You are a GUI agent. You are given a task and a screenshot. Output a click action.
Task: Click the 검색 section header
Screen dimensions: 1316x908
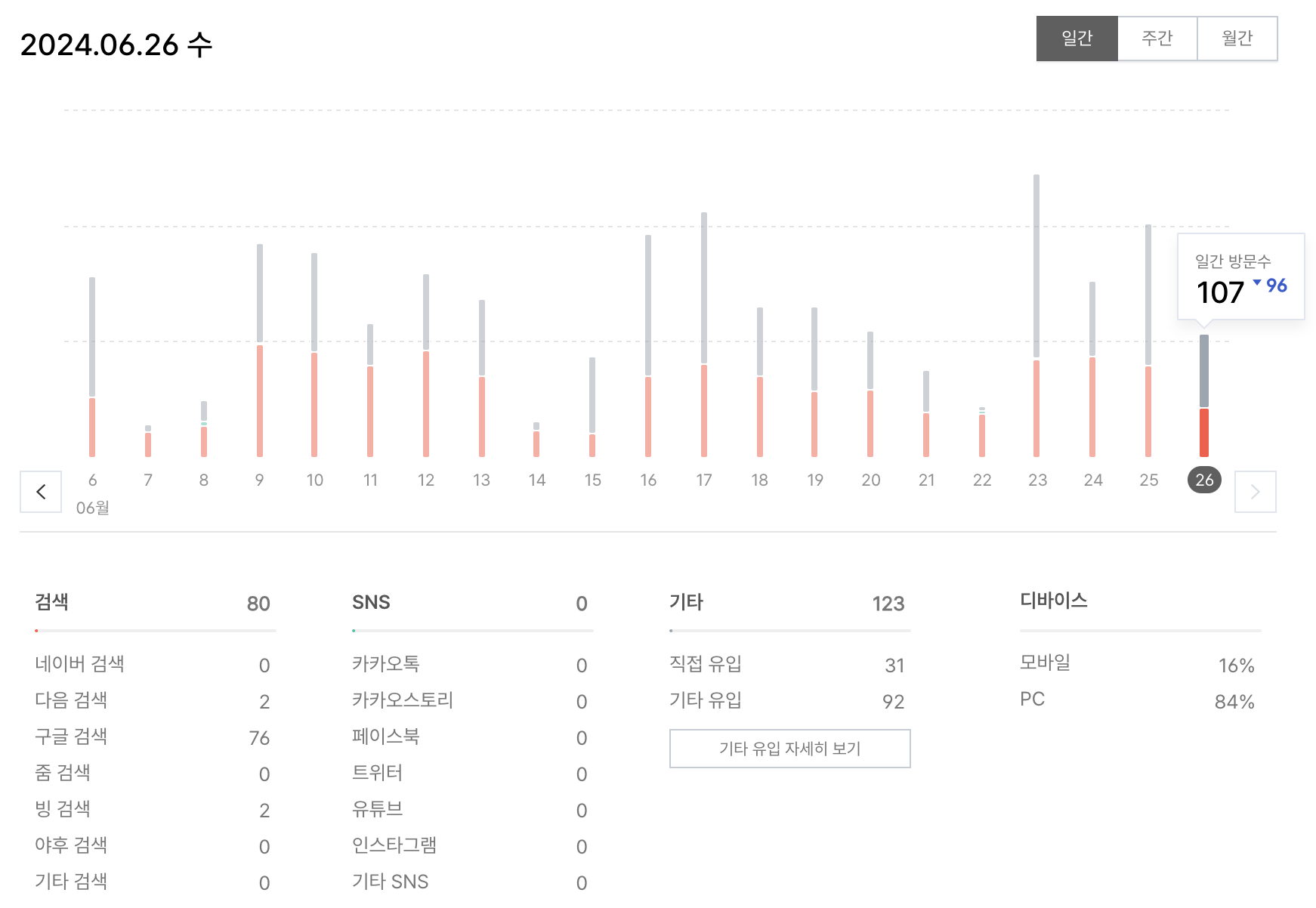point(51,602)
